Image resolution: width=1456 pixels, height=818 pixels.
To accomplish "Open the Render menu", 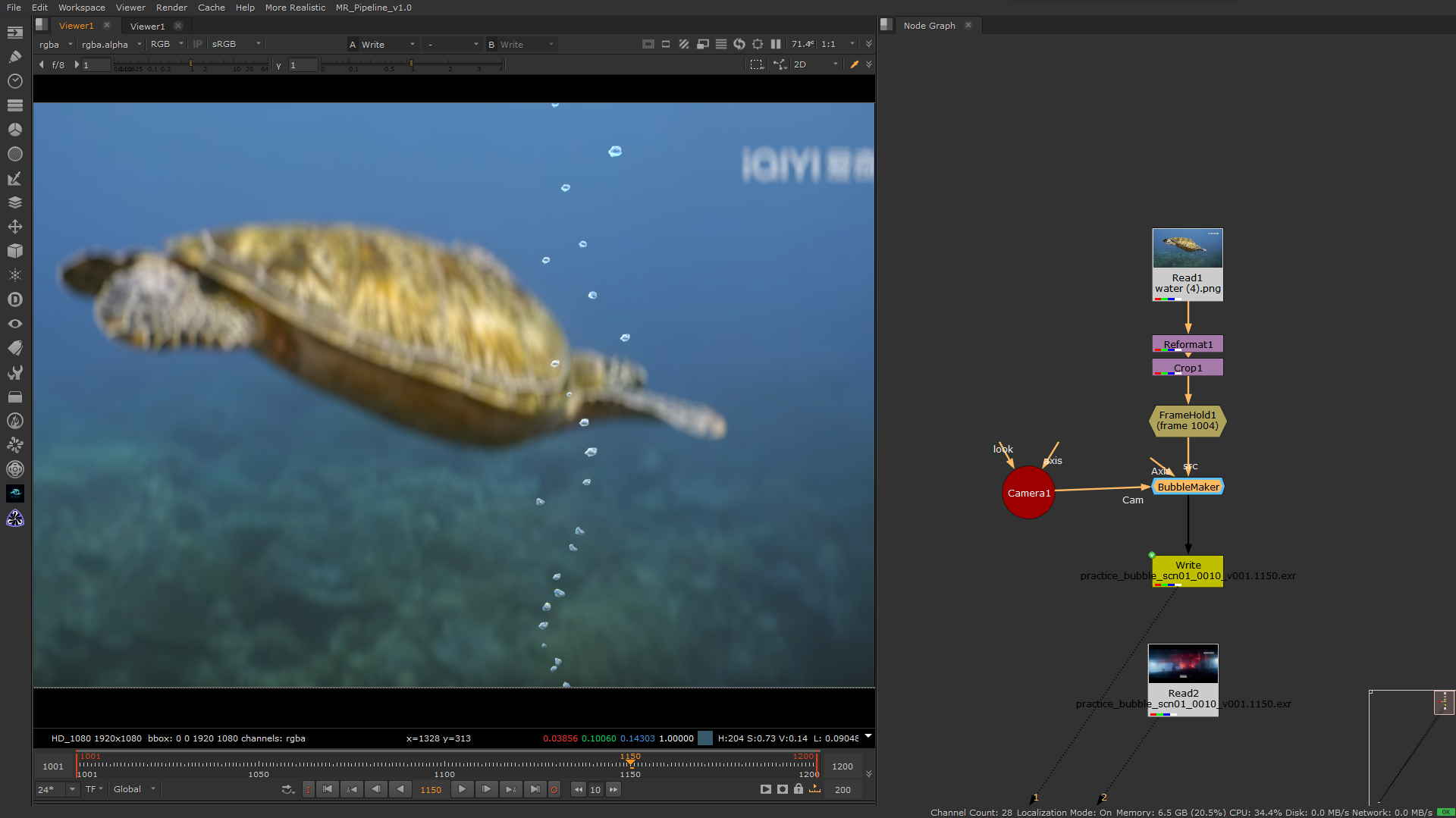I will pos(171,8).
